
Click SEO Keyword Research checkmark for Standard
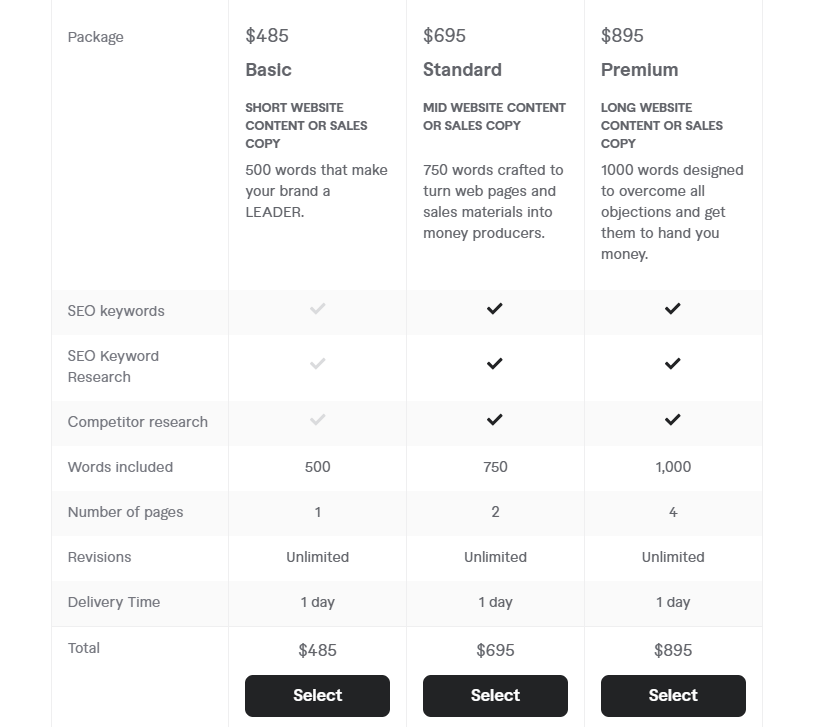tap(495, 364)
